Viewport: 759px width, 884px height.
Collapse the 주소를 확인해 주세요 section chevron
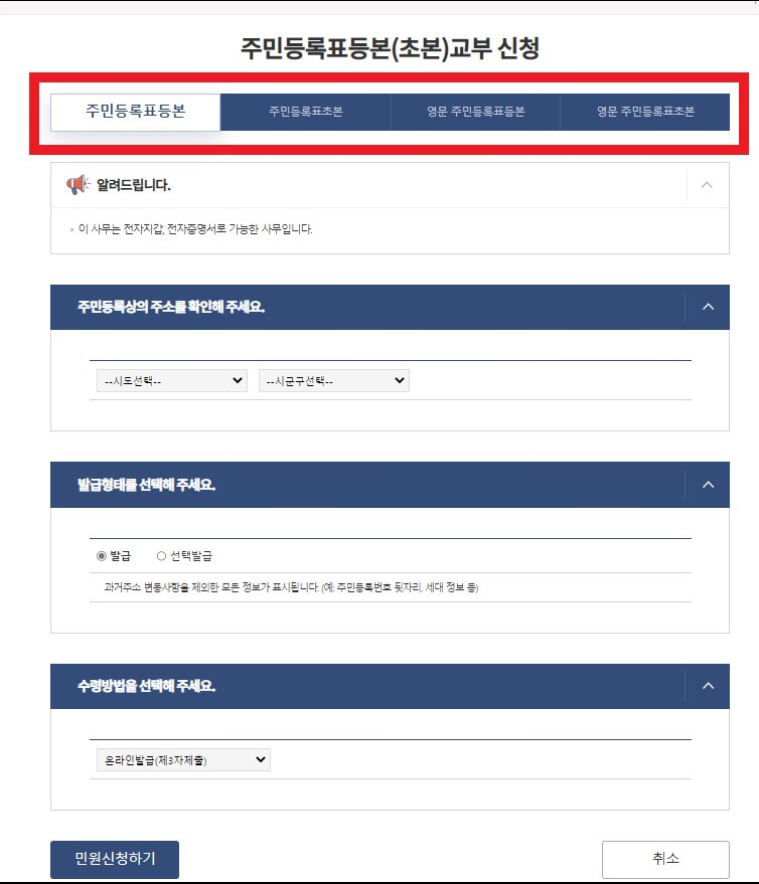[708, 307]
